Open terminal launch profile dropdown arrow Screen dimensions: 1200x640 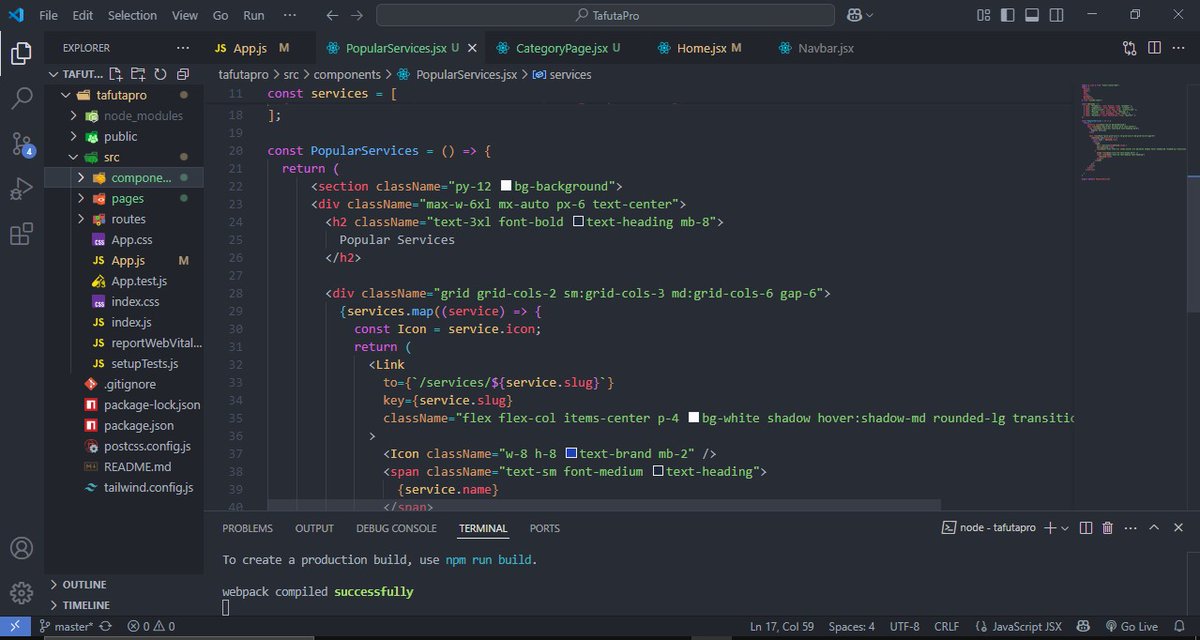(x=1065, y=528)
